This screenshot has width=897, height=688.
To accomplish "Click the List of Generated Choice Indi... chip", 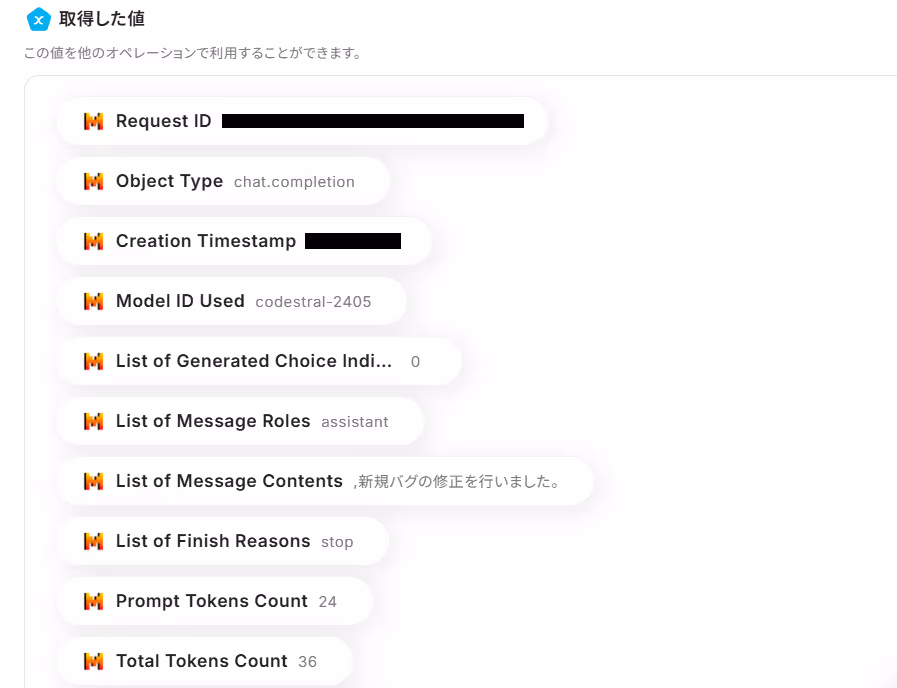I will [259, 361].
